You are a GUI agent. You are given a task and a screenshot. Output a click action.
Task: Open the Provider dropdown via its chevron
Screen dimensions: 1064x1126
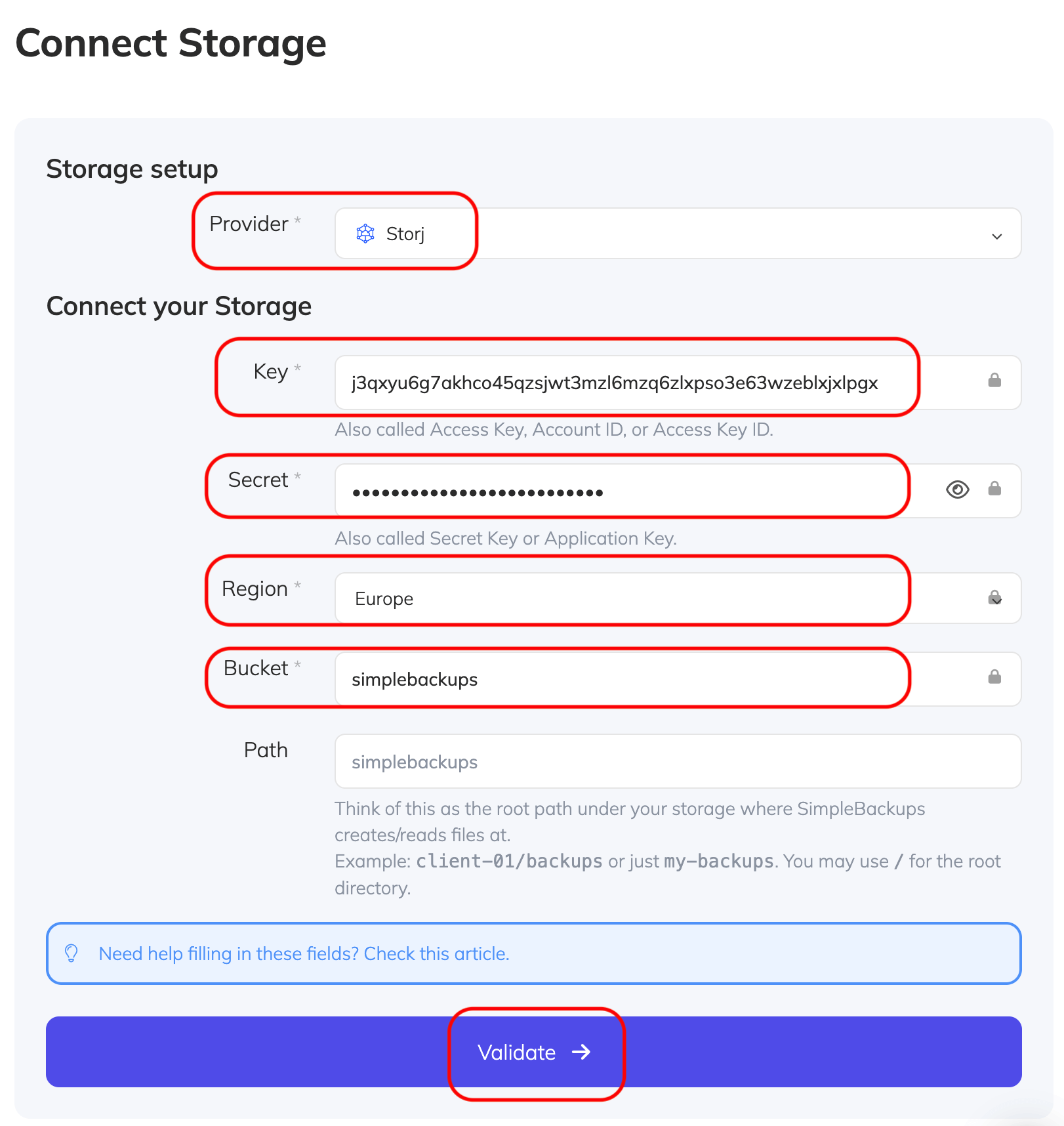coord(997,235)
